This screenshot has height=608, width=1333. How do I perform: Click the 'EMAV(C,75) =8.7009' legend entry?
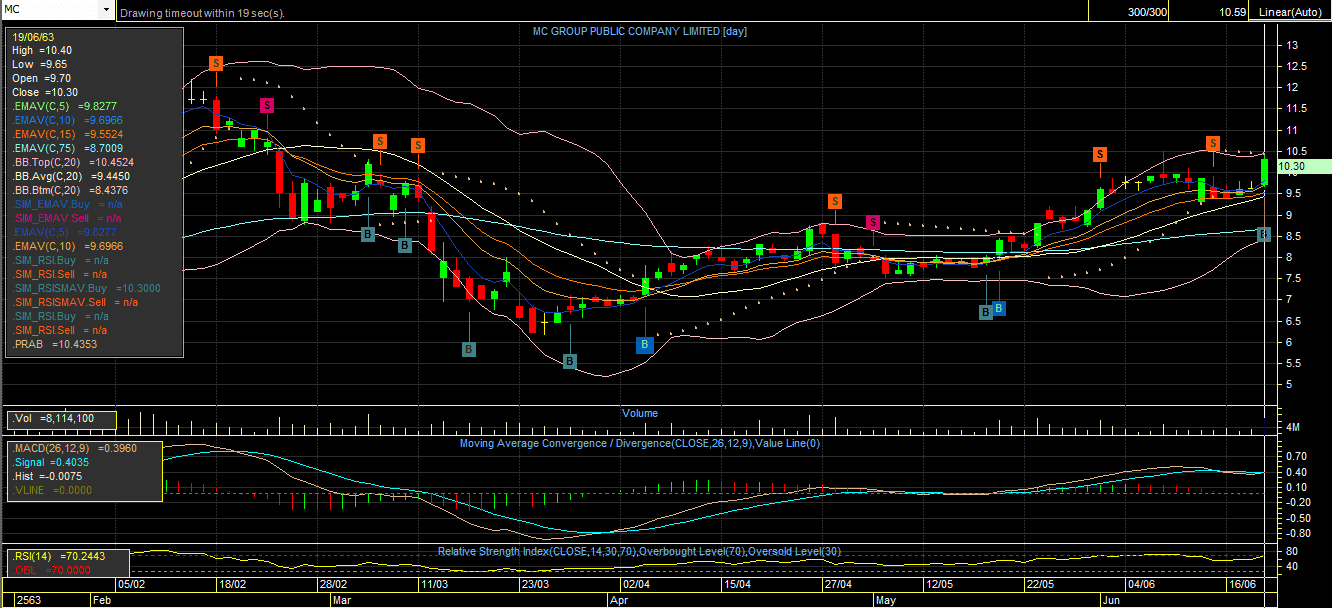point(68,148)
